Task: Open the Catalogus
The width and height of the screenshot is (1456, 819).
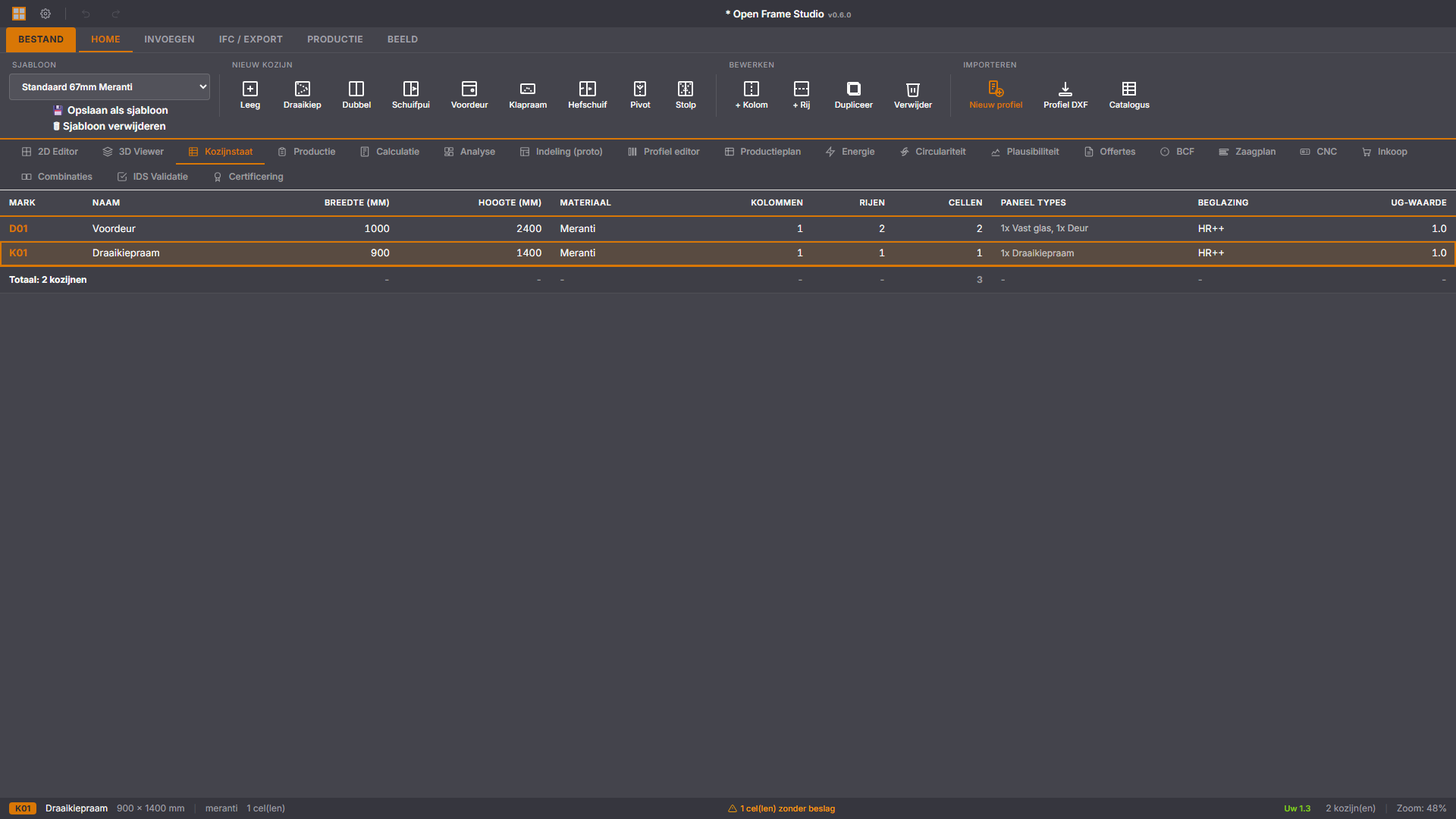Action: [x=1128, y=95]
